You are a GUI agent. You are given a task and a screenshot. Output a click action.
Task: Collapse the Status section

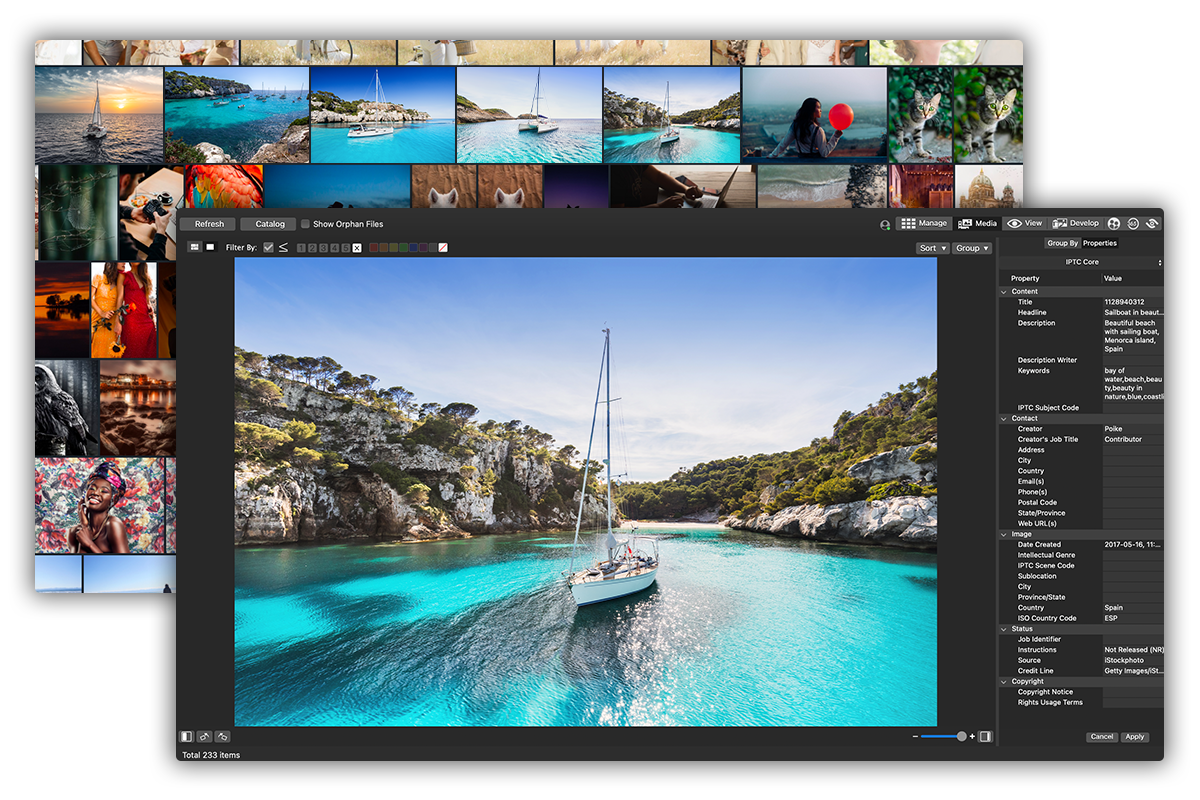coord(1004,629)
